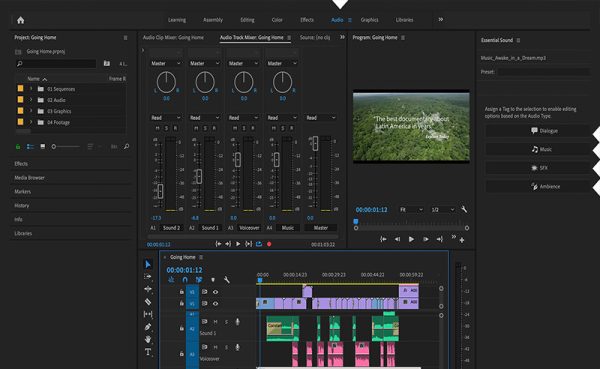The image size is (600, 369).
Task: Switch Project panel to icon view
Action: point(42,147)
